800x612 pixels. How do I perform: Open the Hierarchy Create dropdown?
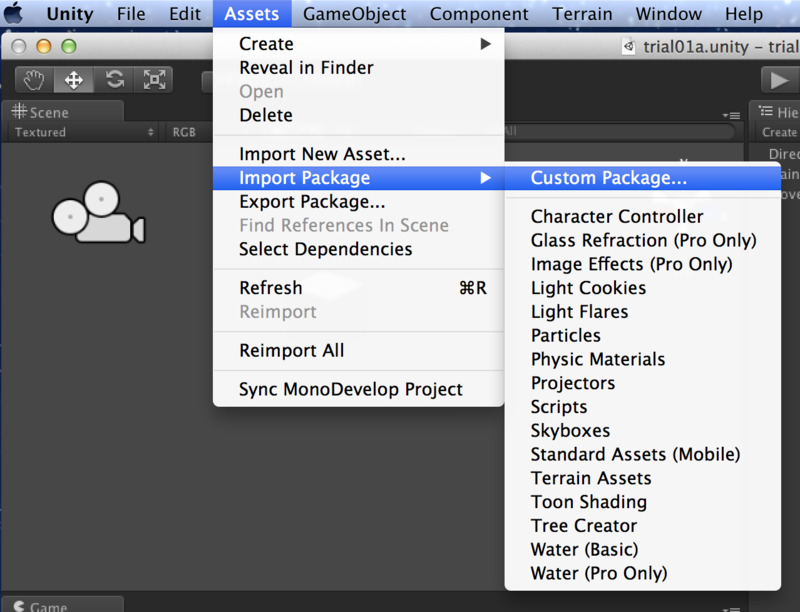[x=779, y=132]
